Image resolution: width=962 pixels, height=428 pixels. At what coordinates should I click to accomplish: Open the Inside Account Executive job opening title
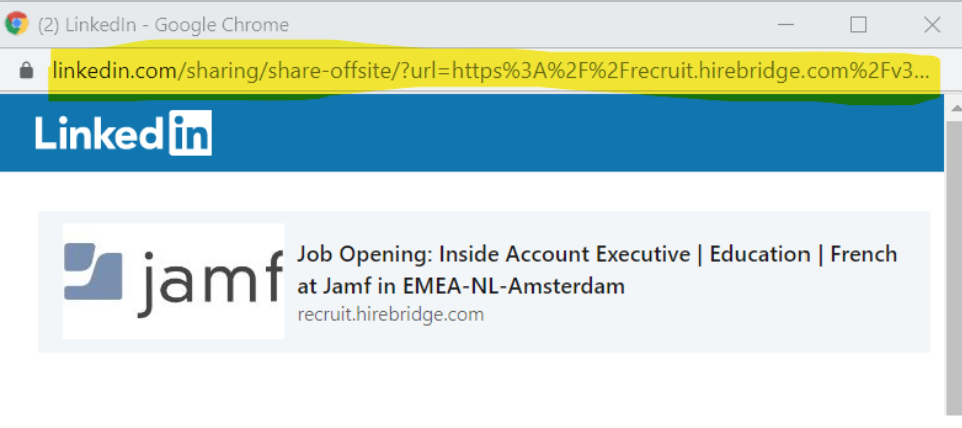597,255
